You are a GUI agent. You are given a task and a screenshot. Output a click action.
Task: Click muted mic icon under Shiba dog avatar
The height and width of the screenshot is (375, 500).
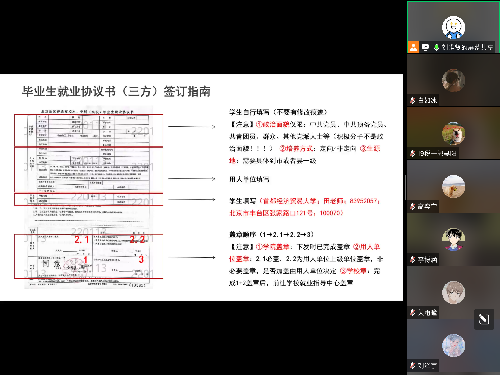(x=413, y=153)
